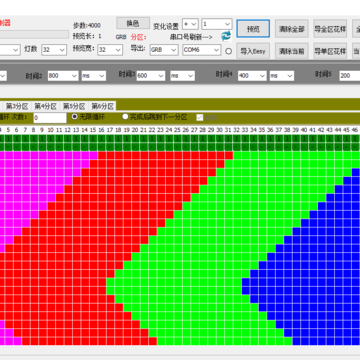Select the radio circle next to COM6
Viewport: 360px width, 360px height.
(x=228, y=51)
